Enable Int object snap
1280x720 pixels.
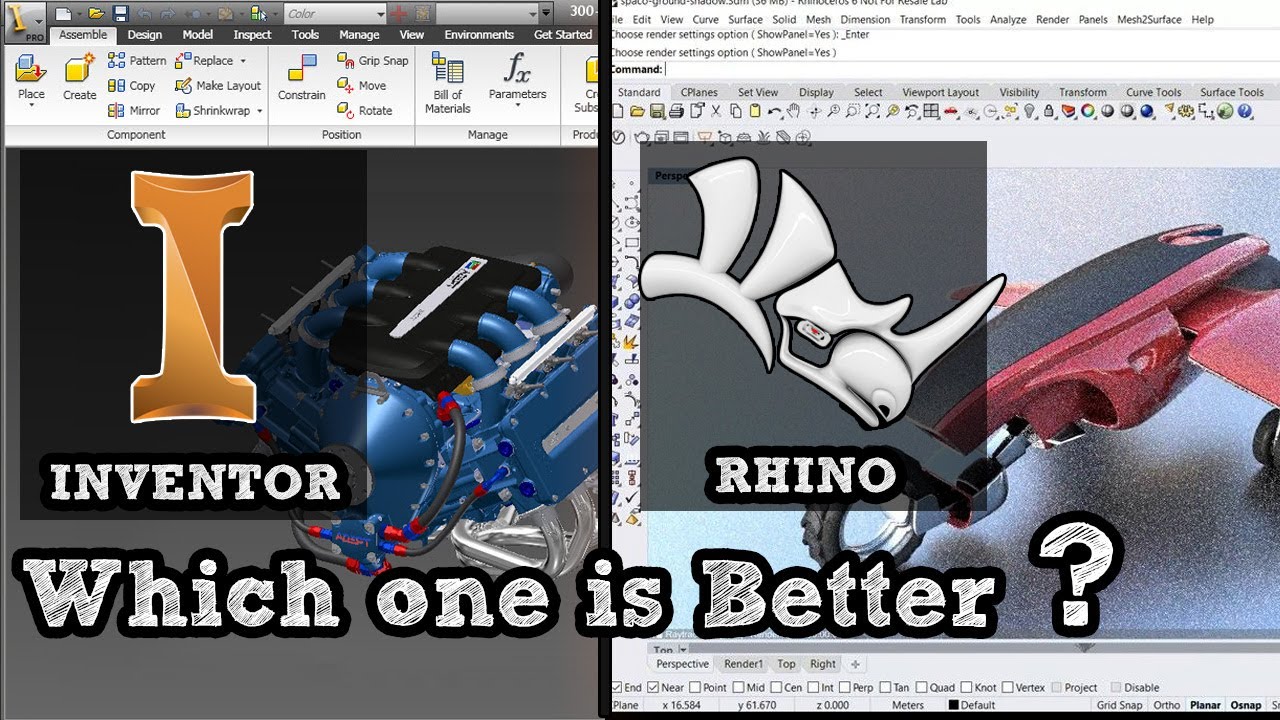tap(814, 687)
